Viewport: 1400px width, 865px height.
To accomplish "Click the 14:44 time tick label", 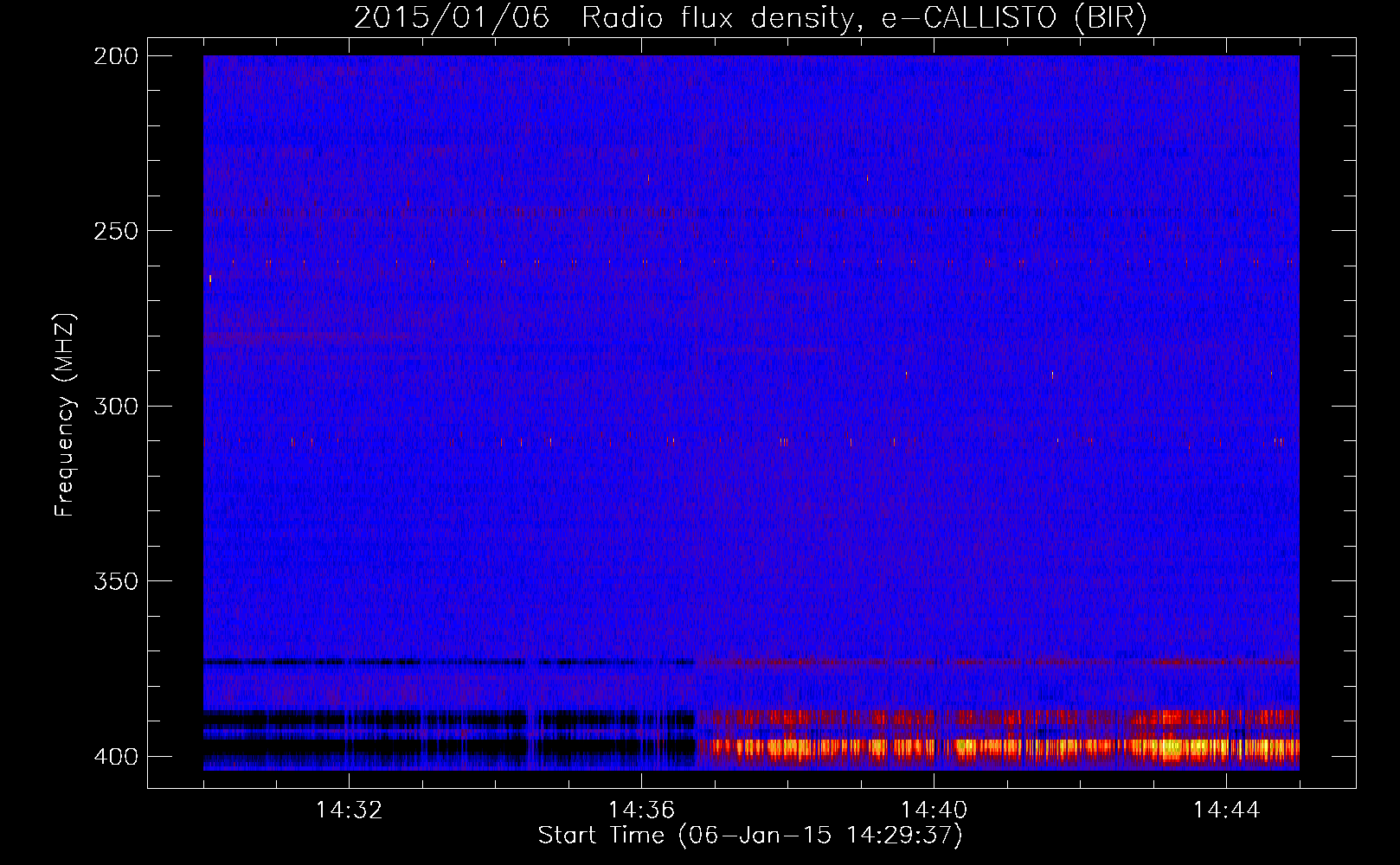I will 1226,810.
